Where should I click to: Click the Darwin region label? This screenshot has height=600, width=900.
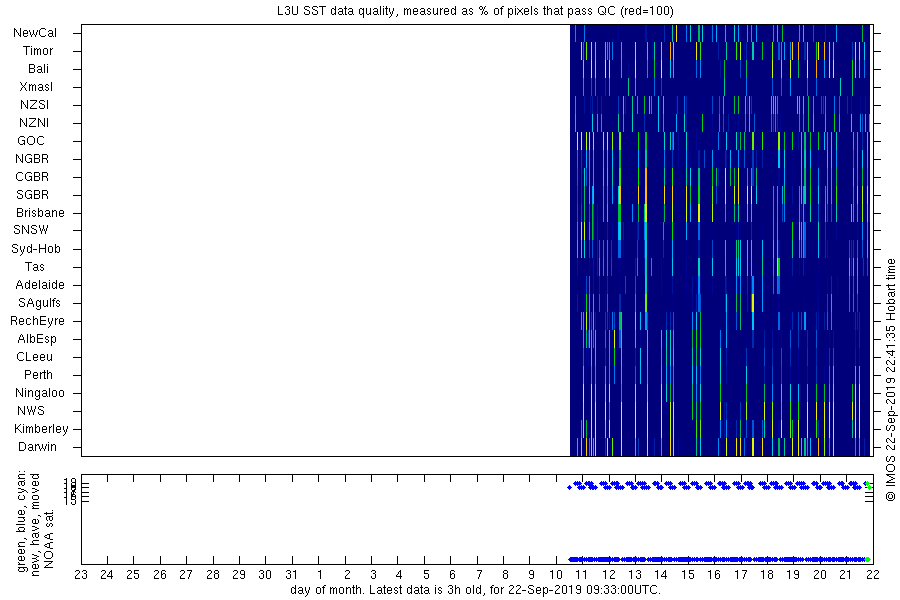click(37, 447)
